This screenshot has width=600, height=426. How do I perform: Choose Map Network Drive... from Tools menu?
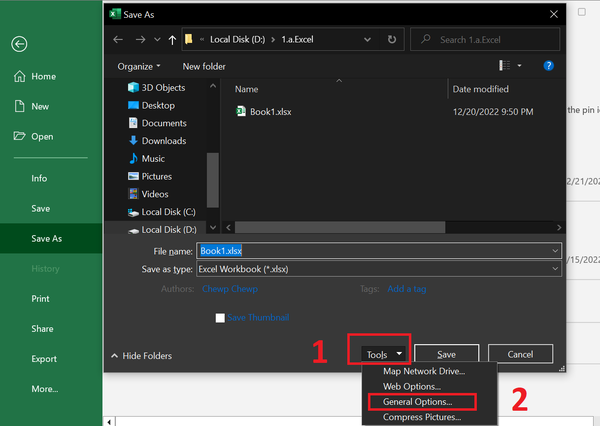click(x=424, y=371)
